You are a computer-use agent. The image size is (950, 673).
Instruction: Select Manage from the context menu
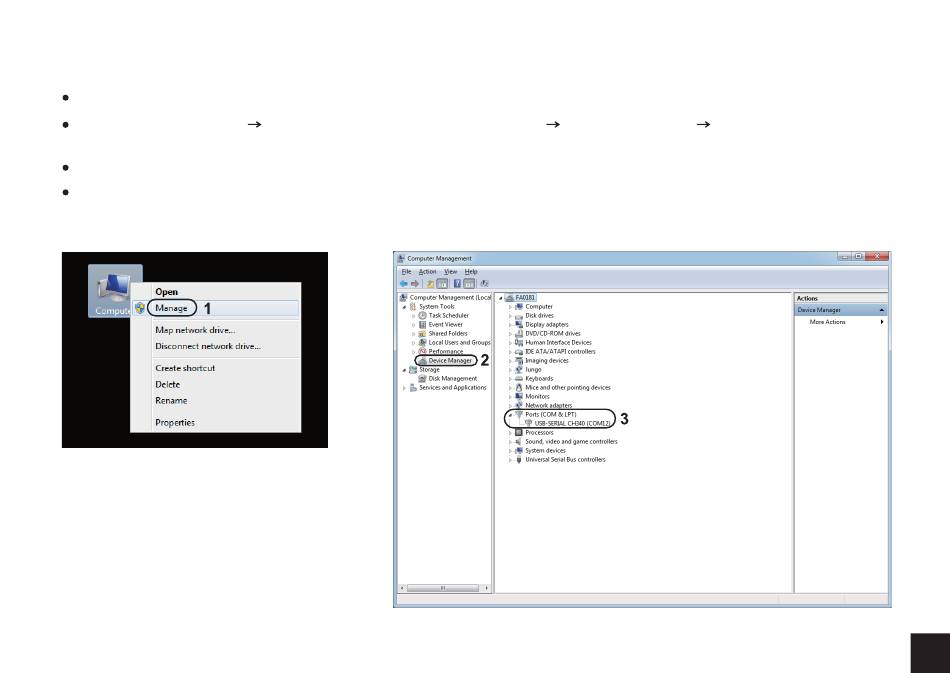[x=171, y=308]
